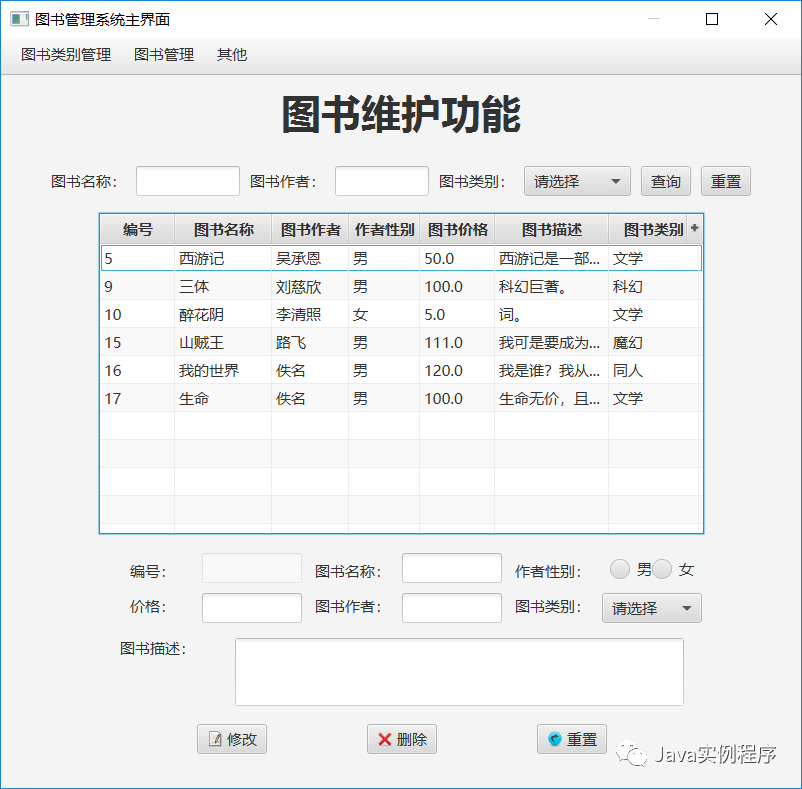The image size is (802, 789).
Task: Click the application icon in title bar
Action: click(x=19, y=19)
